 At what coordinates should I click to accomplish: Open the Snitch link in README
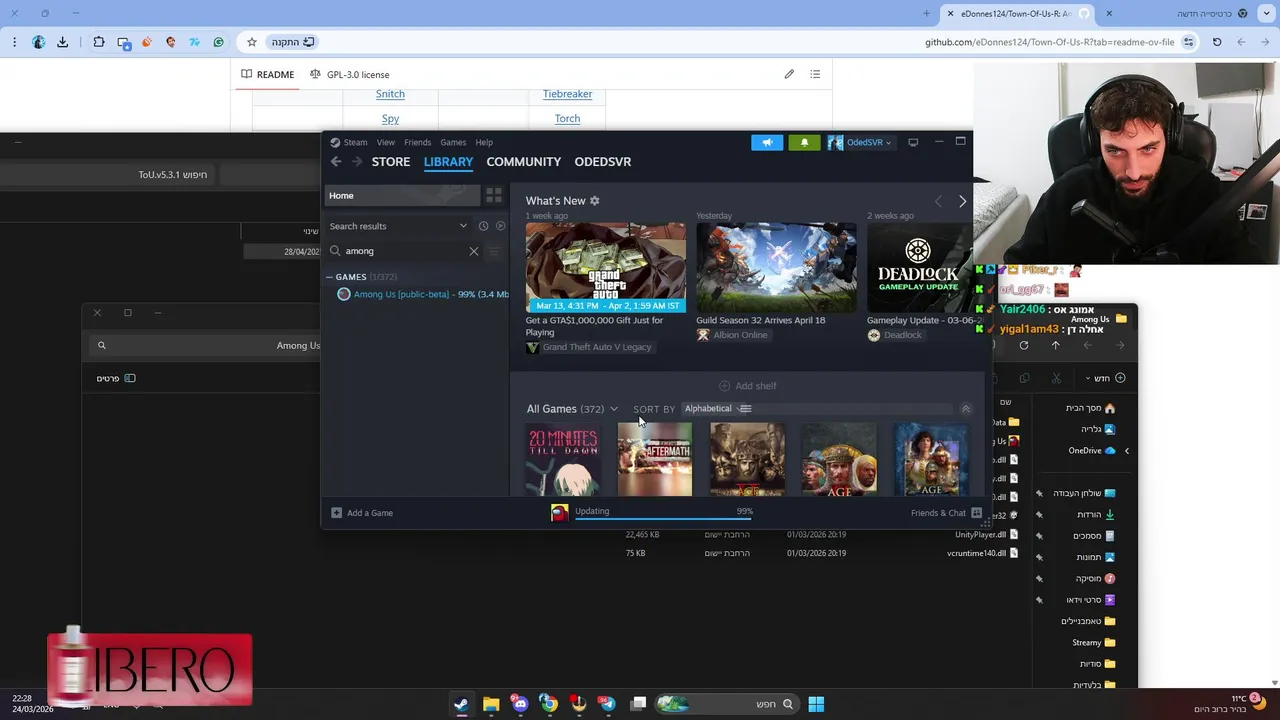390,94
